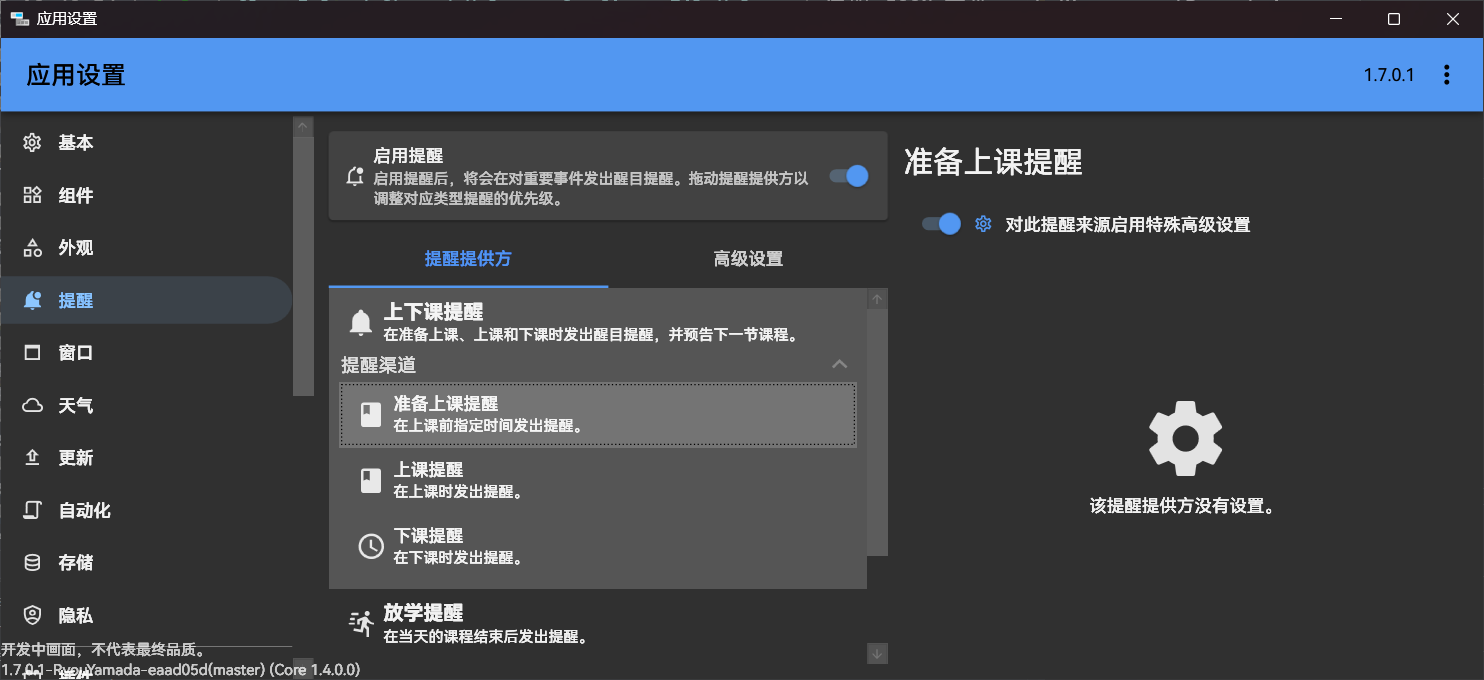The image size is (1484, 680).
Task: Collapse the 提醒渠道 channel list
Action: pyautogui.click(x=840, y=364)
